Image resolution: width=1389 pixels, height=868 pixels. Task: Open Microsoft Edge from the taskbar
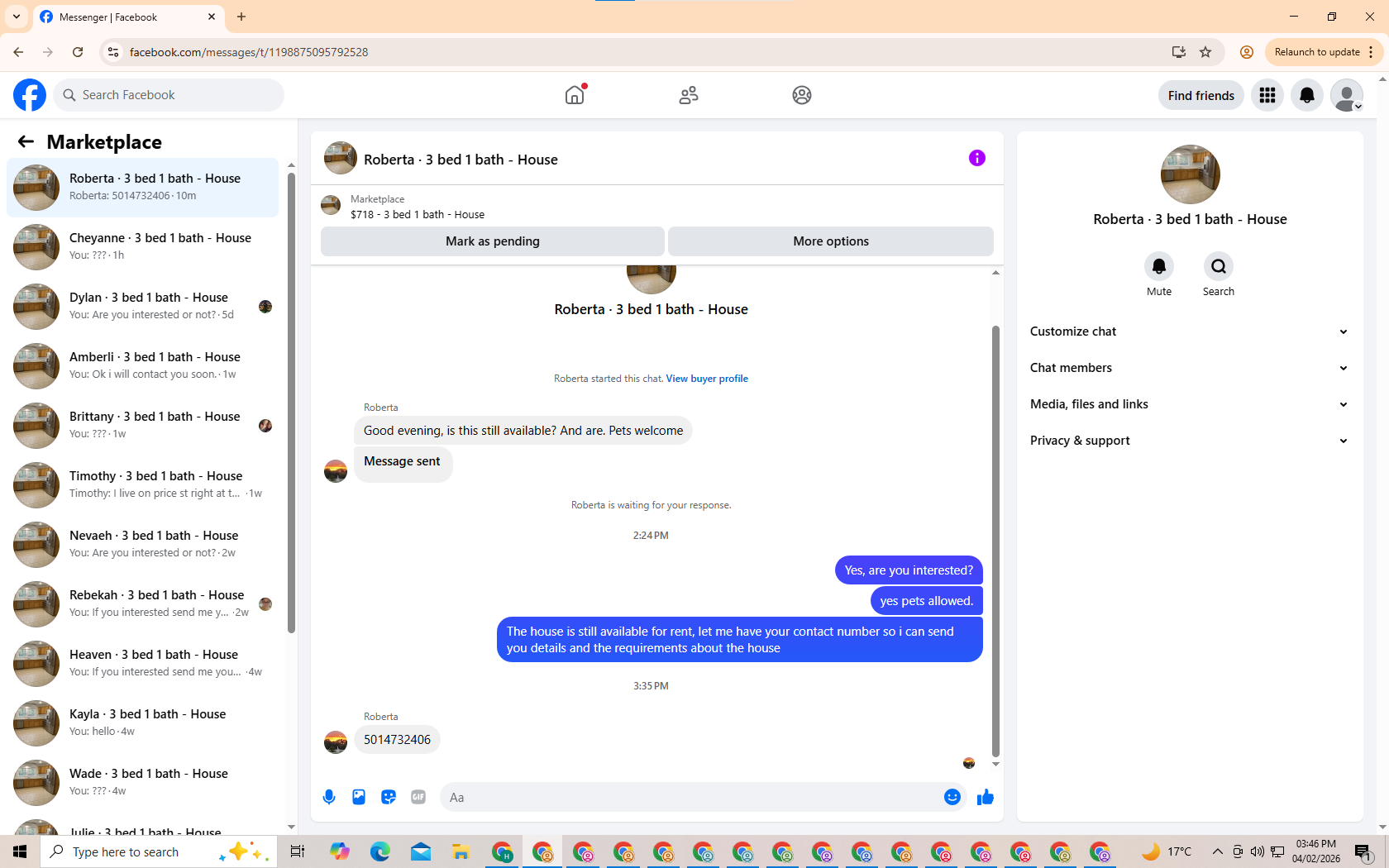380,851
